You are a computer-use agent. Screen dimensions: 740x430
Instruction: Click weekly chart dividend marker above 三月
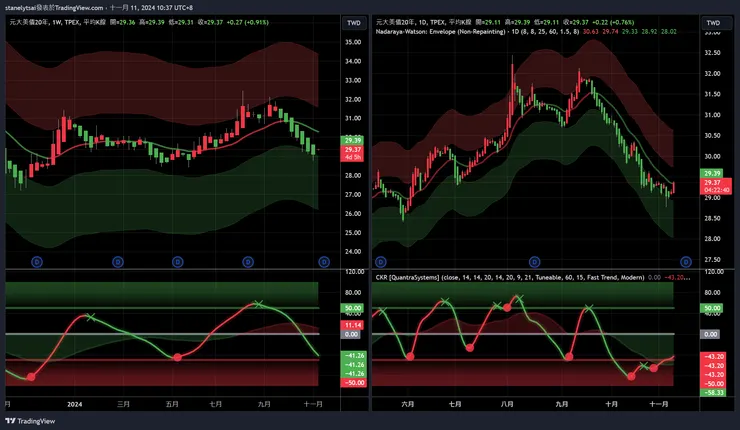point(118,262)
